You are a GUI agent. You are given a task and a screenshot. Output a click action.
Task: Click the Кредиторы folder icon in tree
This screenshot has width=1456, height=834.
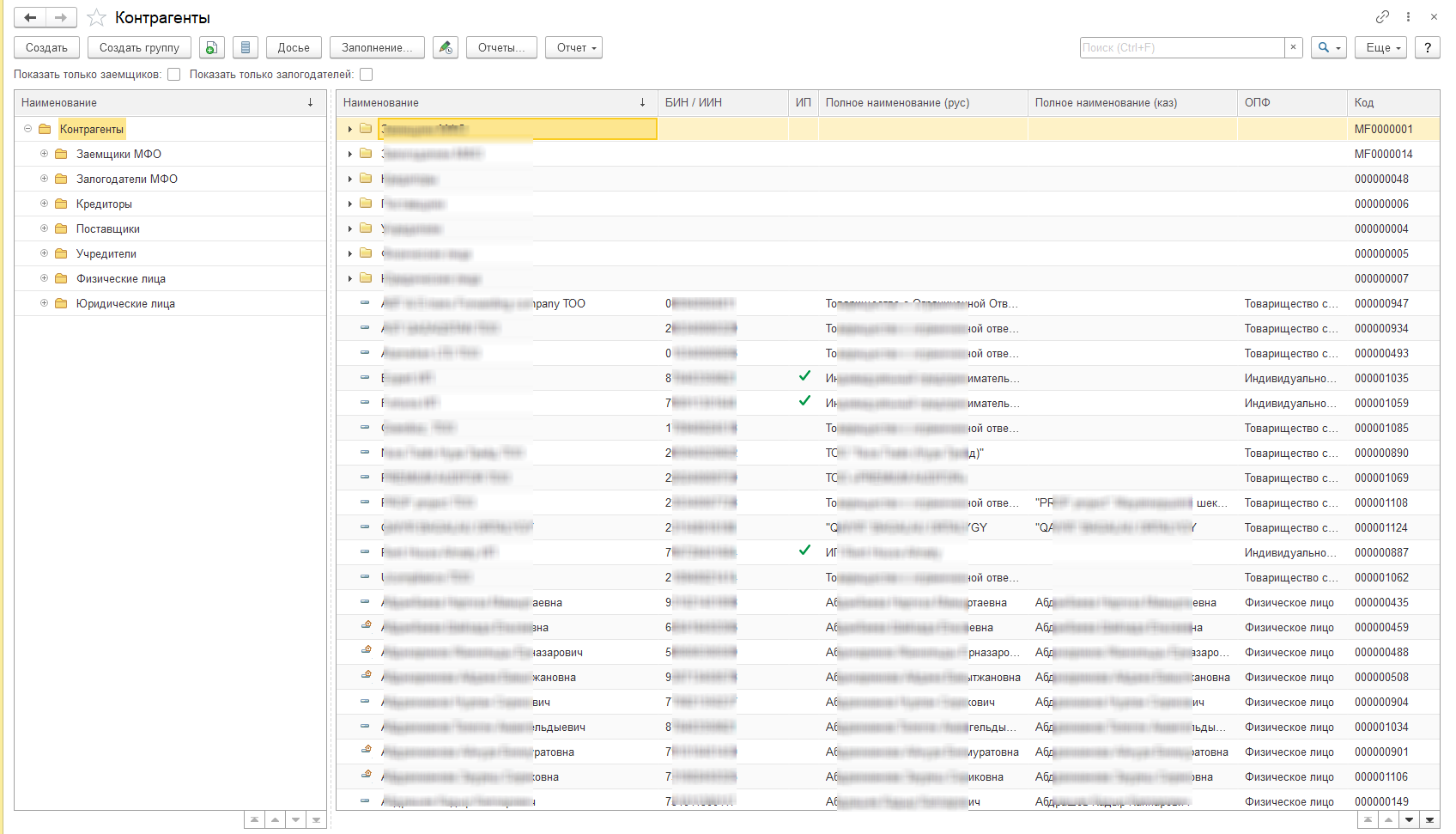[61, 204]
